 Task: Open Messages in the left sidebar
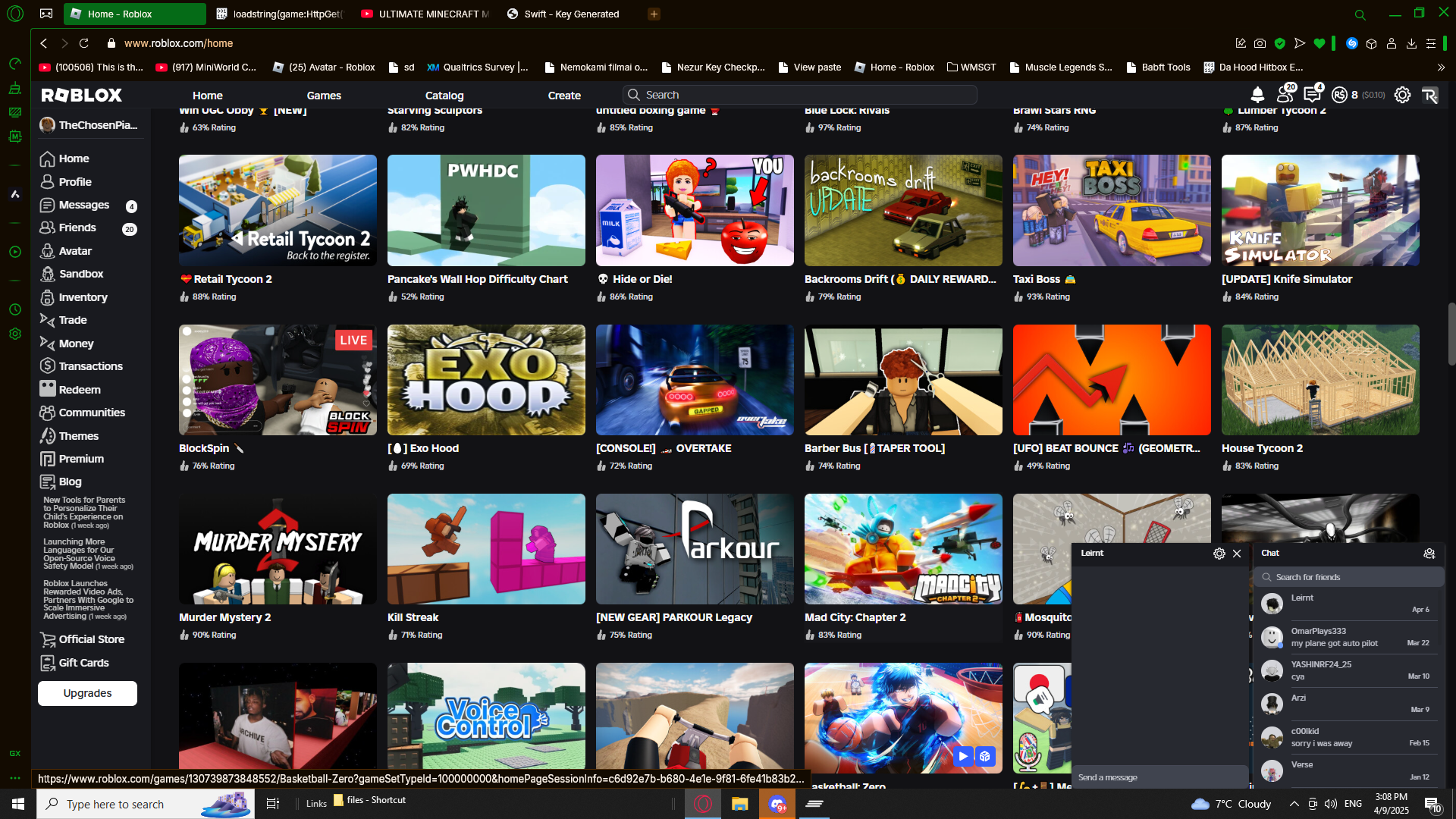pyautogui.click(x=74, y=205)
